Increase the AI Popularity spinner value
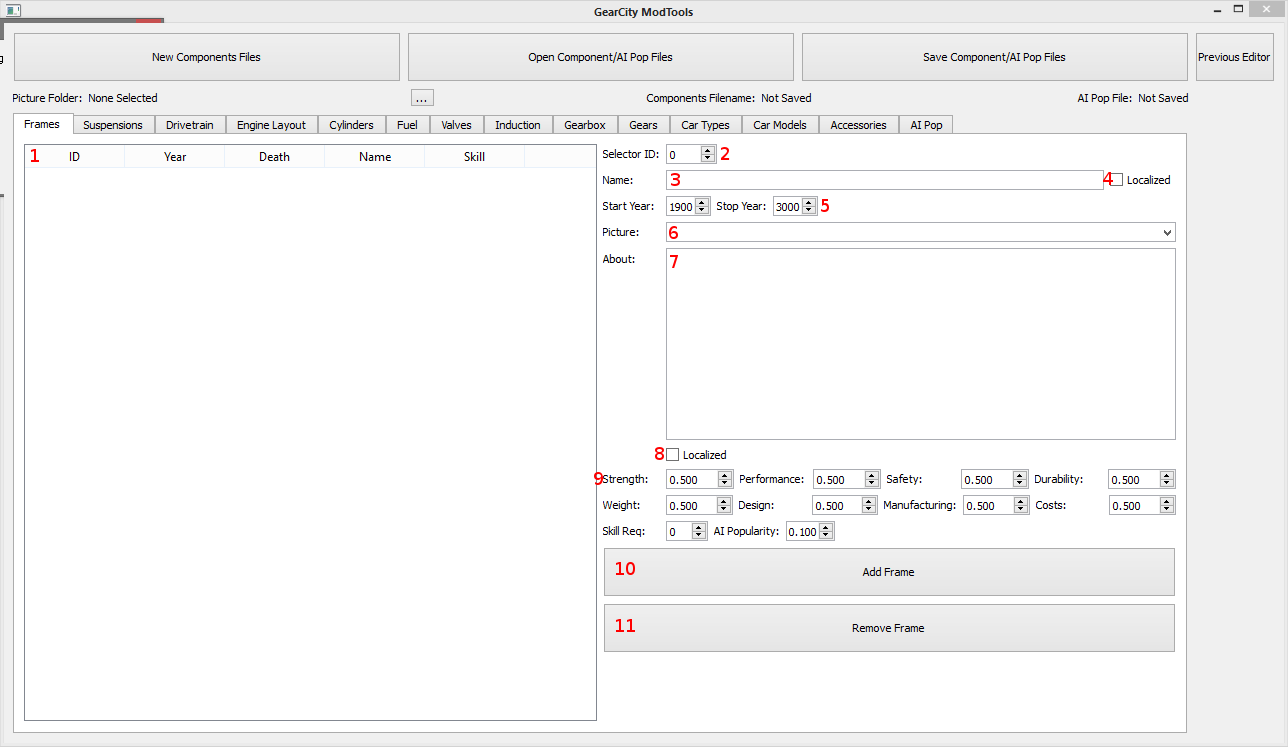 (826, 528)
